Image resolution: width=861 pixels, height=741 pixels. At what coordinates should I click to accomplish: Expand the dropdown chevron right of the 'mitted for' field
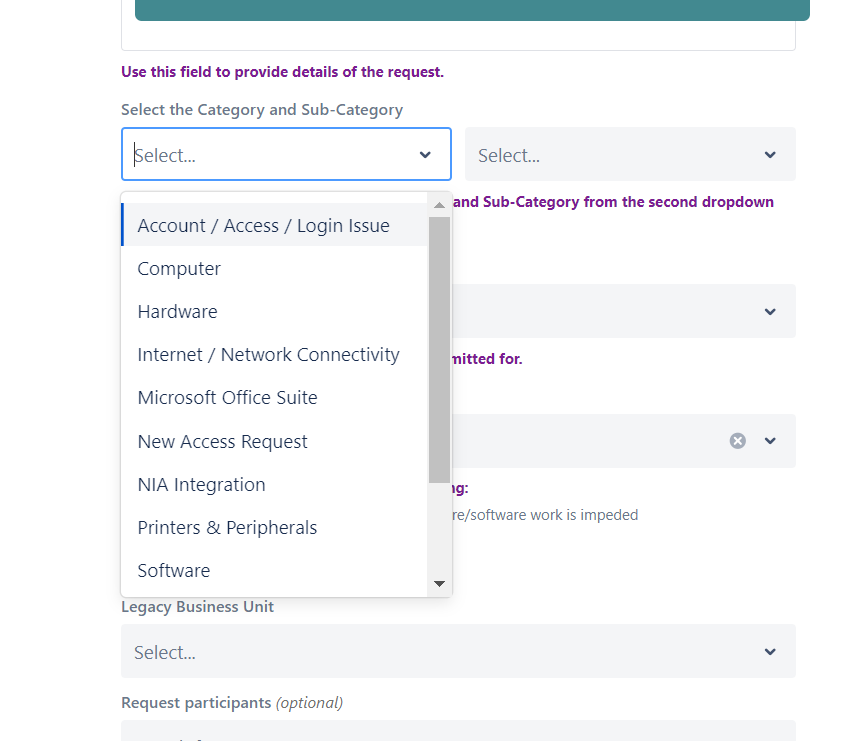click(x=770, y=311)
